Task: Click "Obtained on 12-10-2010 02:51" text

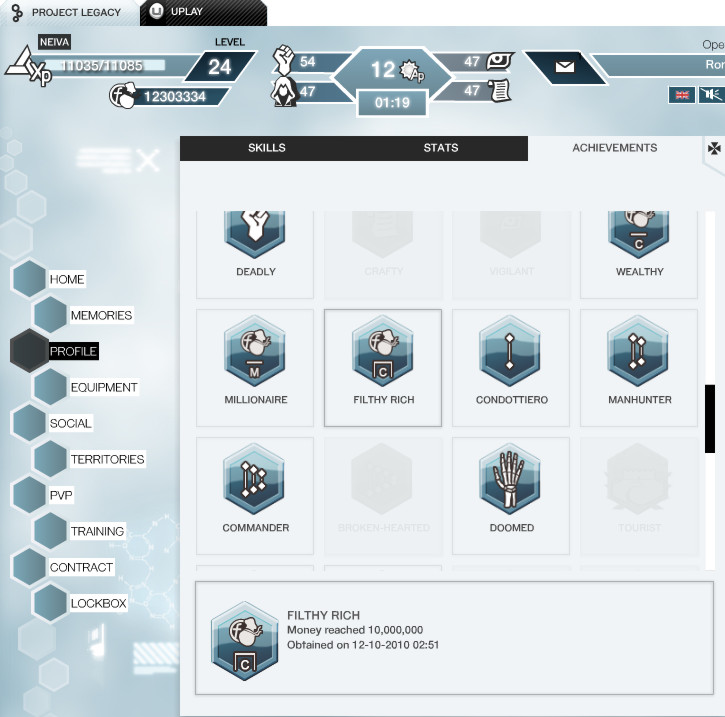Action: point(363,645)
